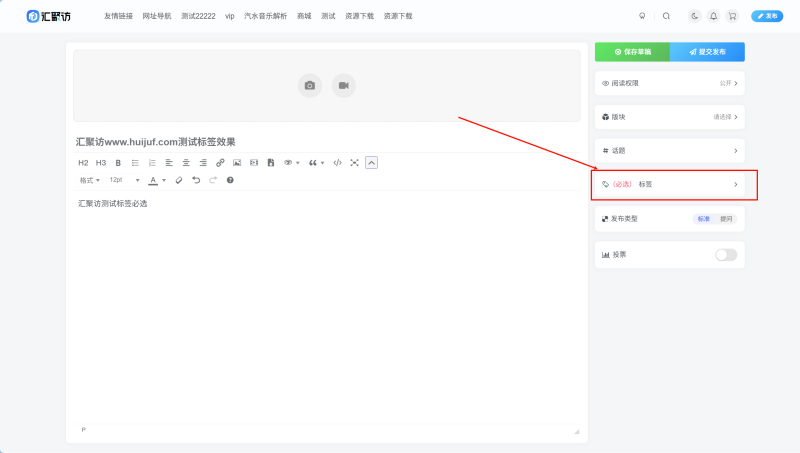Click the green 保存草稿 button

click(632, 52)
